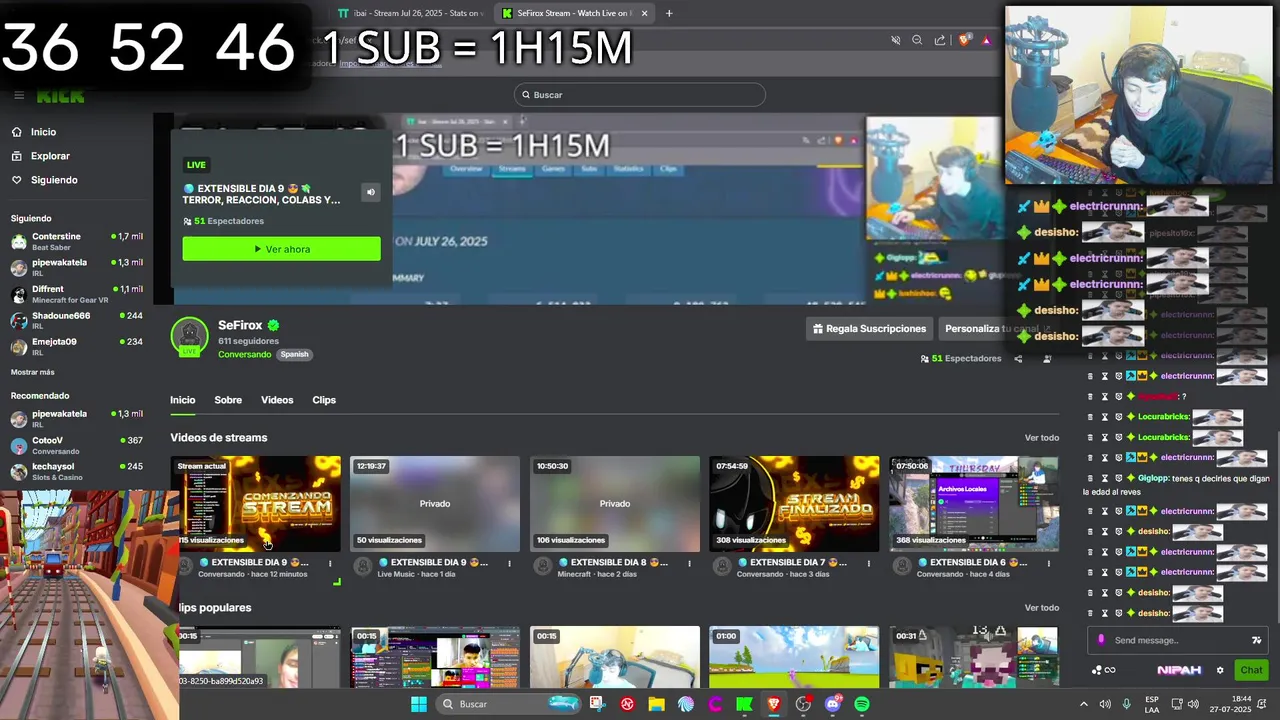Open options menu of the 12-minutes-ago stream

coord(330,563)
